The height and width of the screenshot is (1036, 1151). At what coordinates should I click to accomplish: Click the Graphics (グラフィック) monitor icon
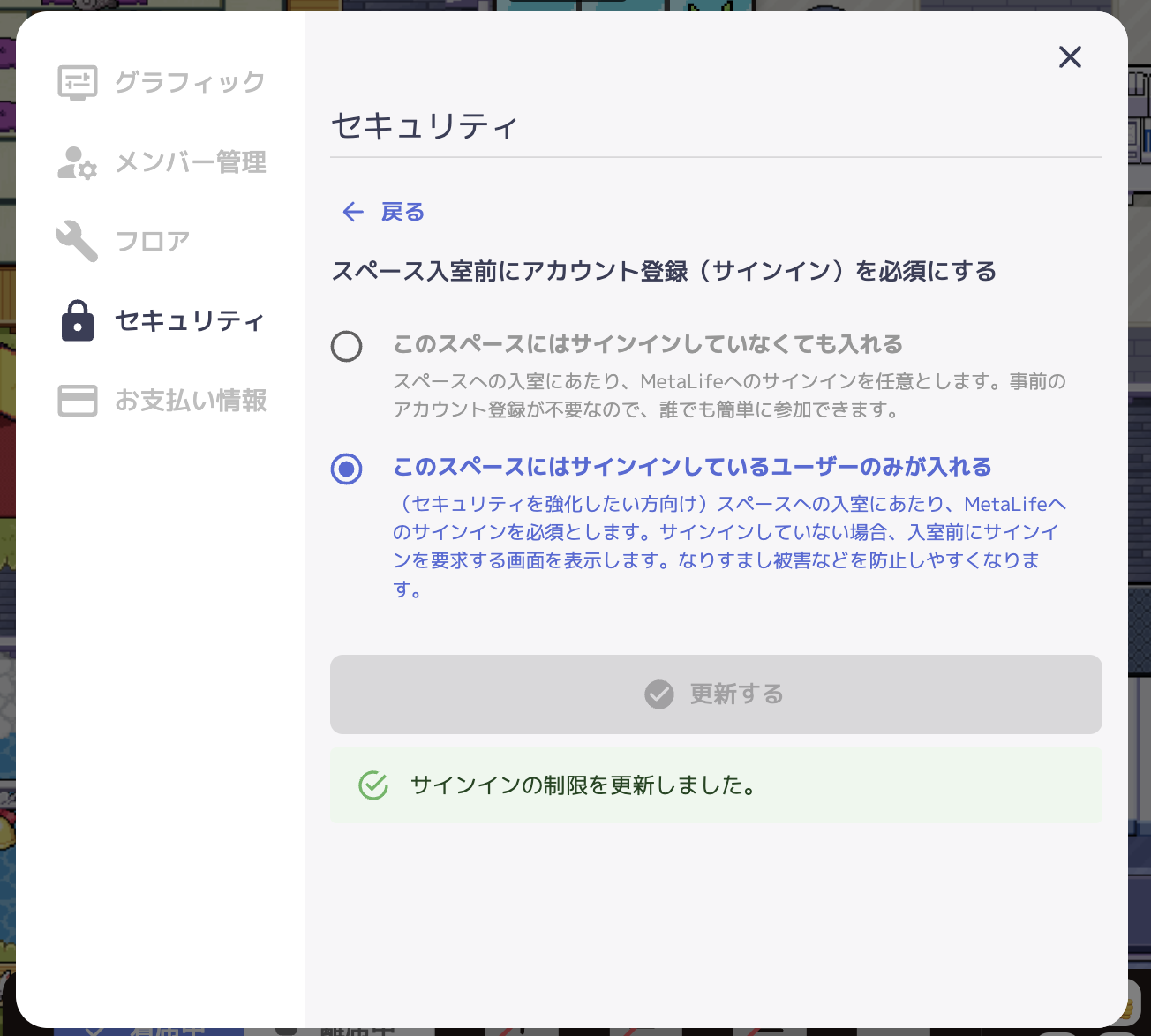[x=78, y=83]
